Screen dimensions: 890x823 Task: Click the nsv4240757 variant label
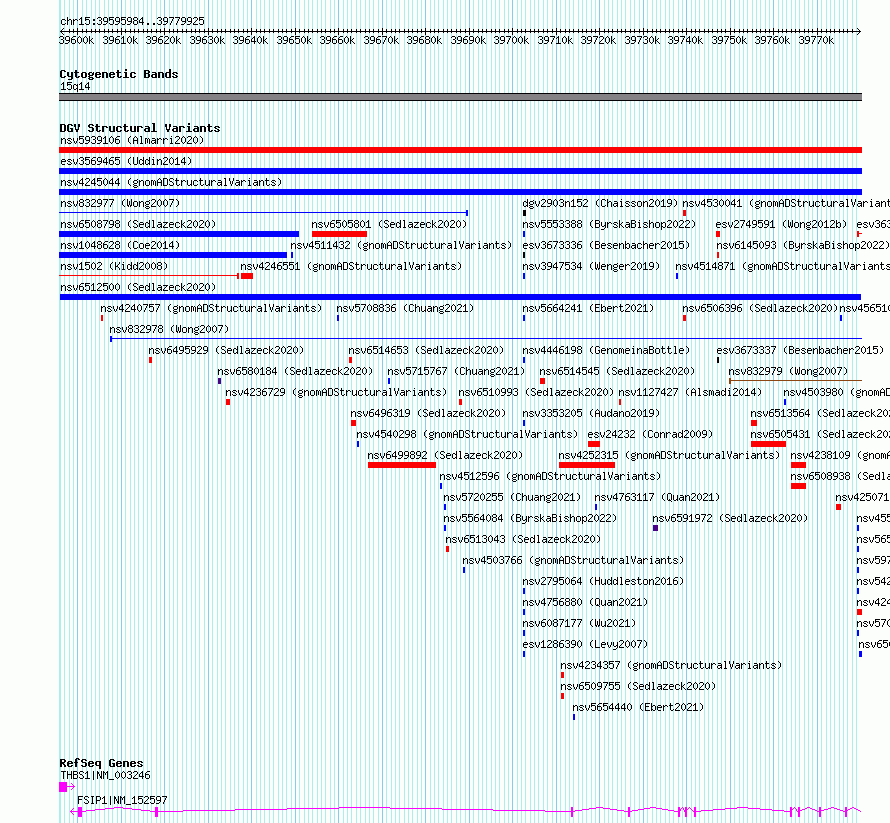(211, 308)
